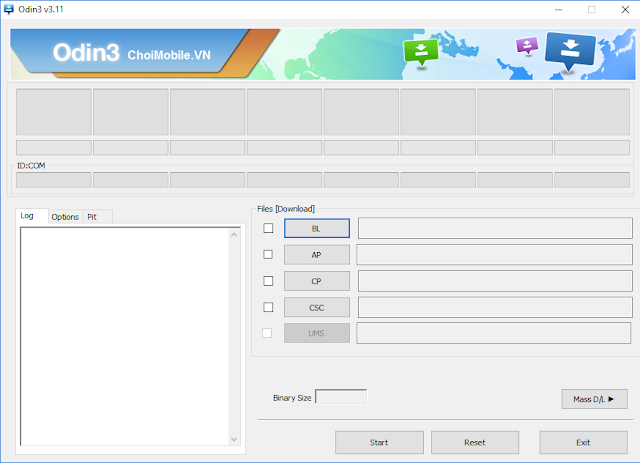Click the log scrollbar up arrow
The height and width of the screenshot is (463, 640).
tap(234, 235)
